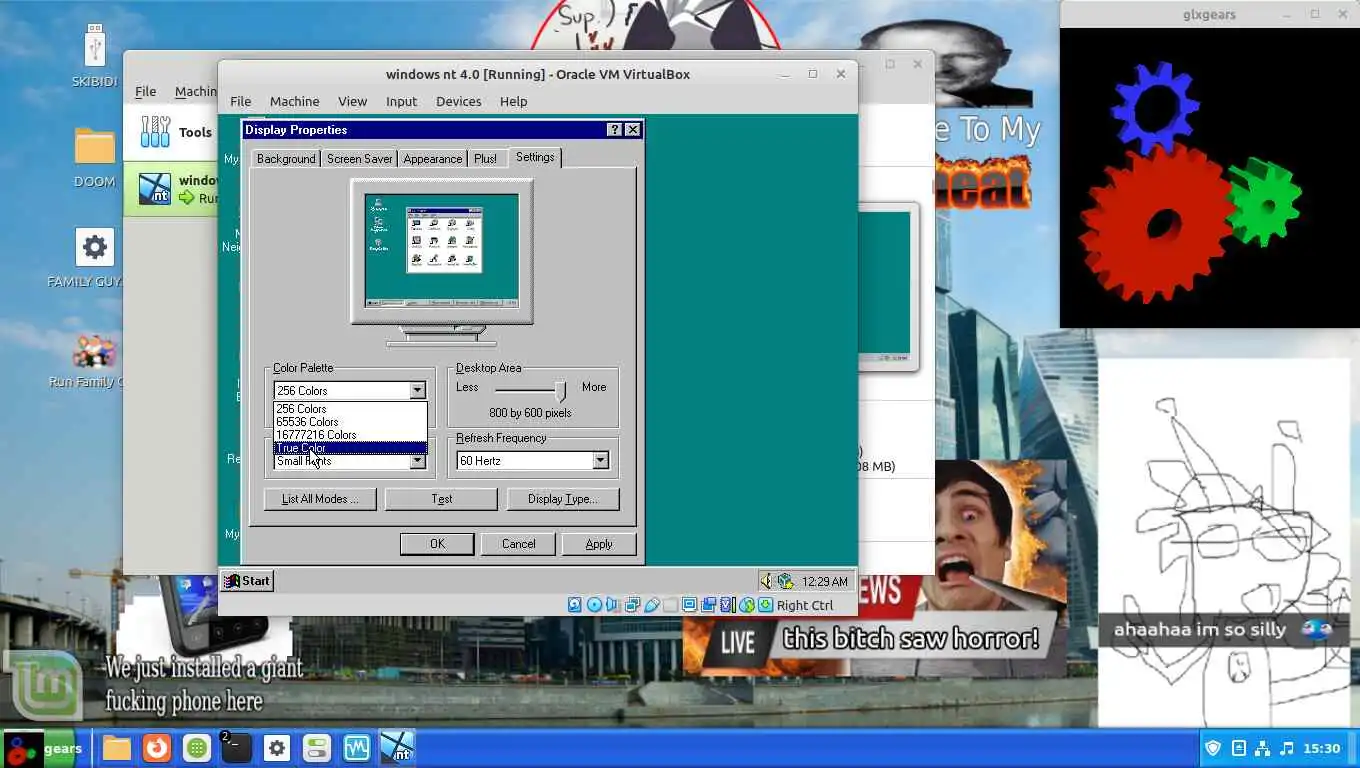This screenshot has width=1360, height=768.
Task: Click the shield icon in the system tray
Action: [1213, 748]
